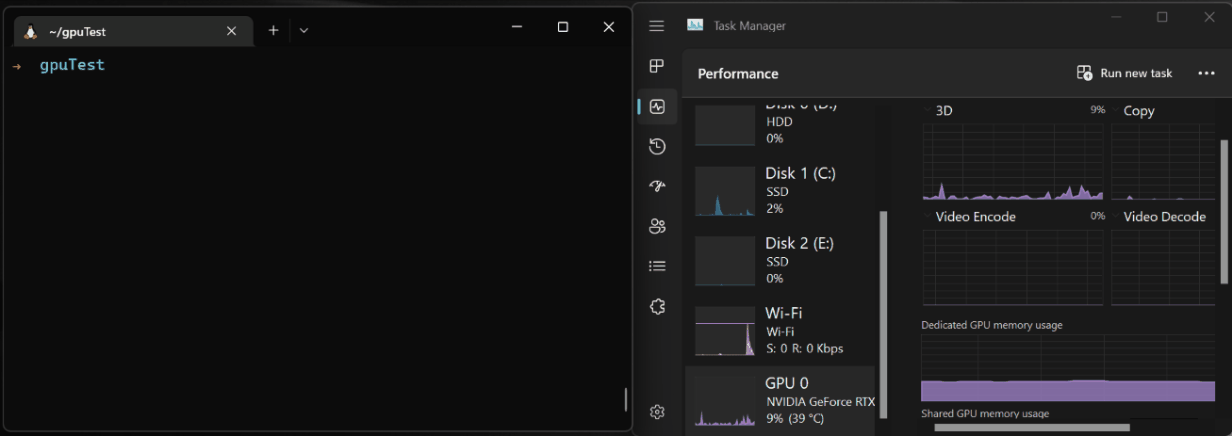Image resolution: width=1232 pixels, height=436 pixels.
Task: Select GPU 0 in the performance list
Action: (780, 400)
